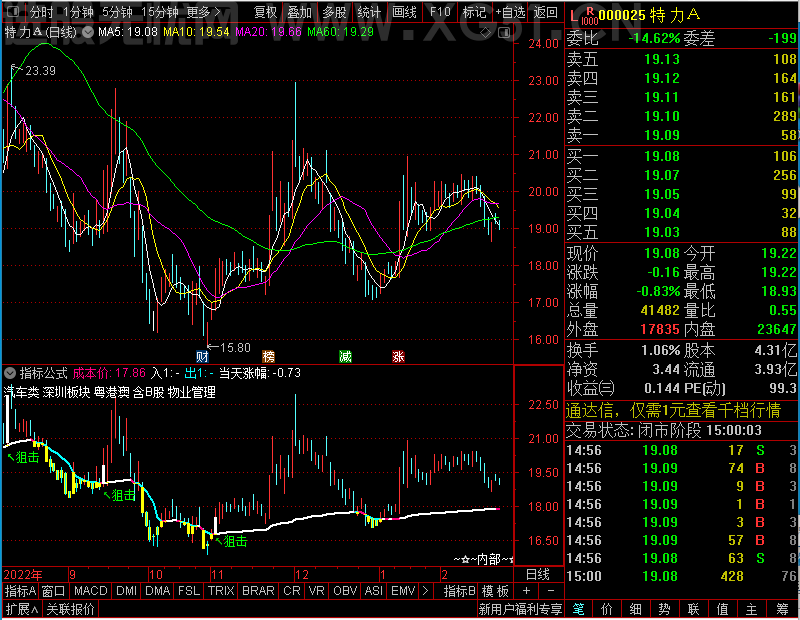Switch to the CR indicator

(292, 591)
